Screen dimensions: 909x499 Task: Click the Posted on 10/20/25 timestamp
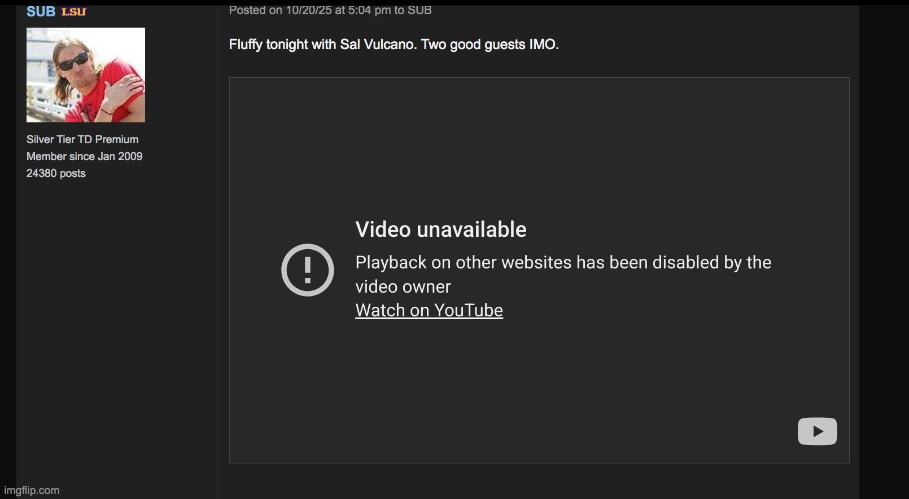click(310, 10)
